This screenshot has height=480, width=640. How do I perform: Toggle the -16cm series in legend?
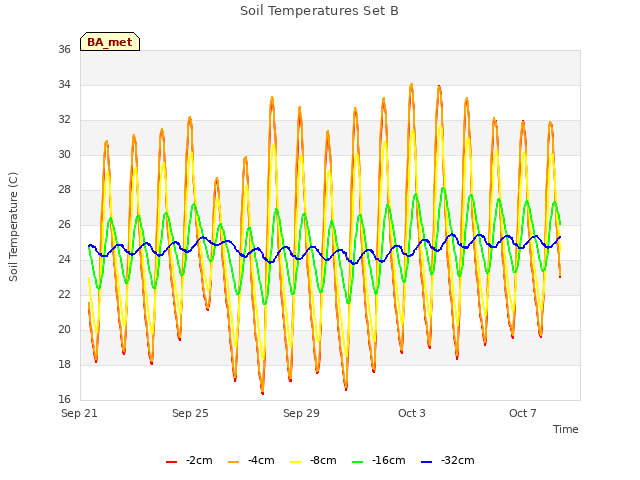[x=378, y=460]
